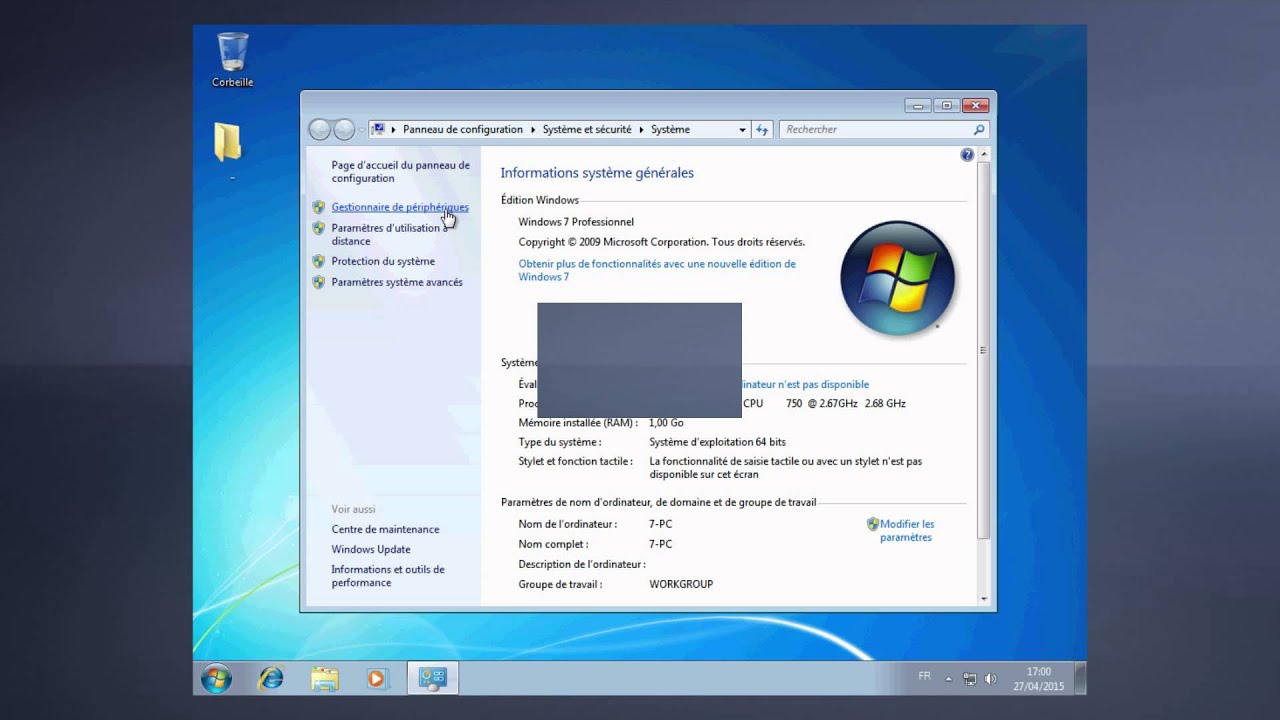Minimize the Système window
The width and height of the screenshot is (1280, 720).
point(918,105)
